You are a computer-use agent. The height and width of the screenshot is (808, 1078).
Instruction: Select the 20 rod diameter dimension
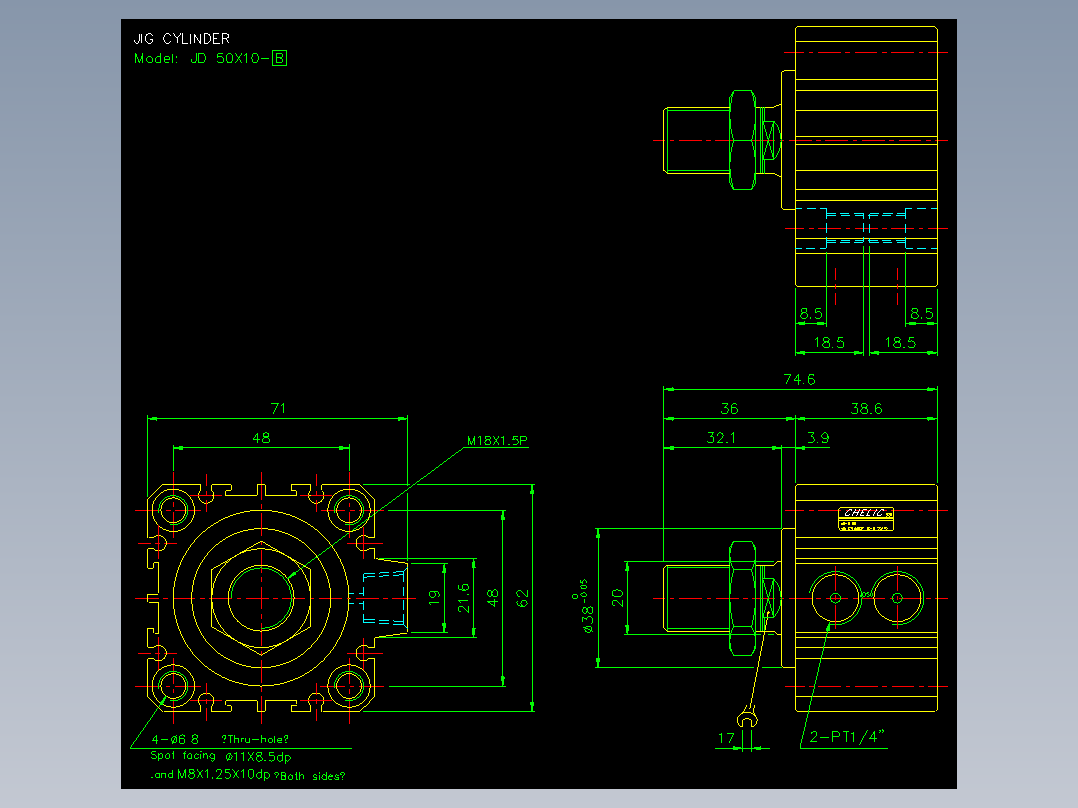tap(617, 598)
